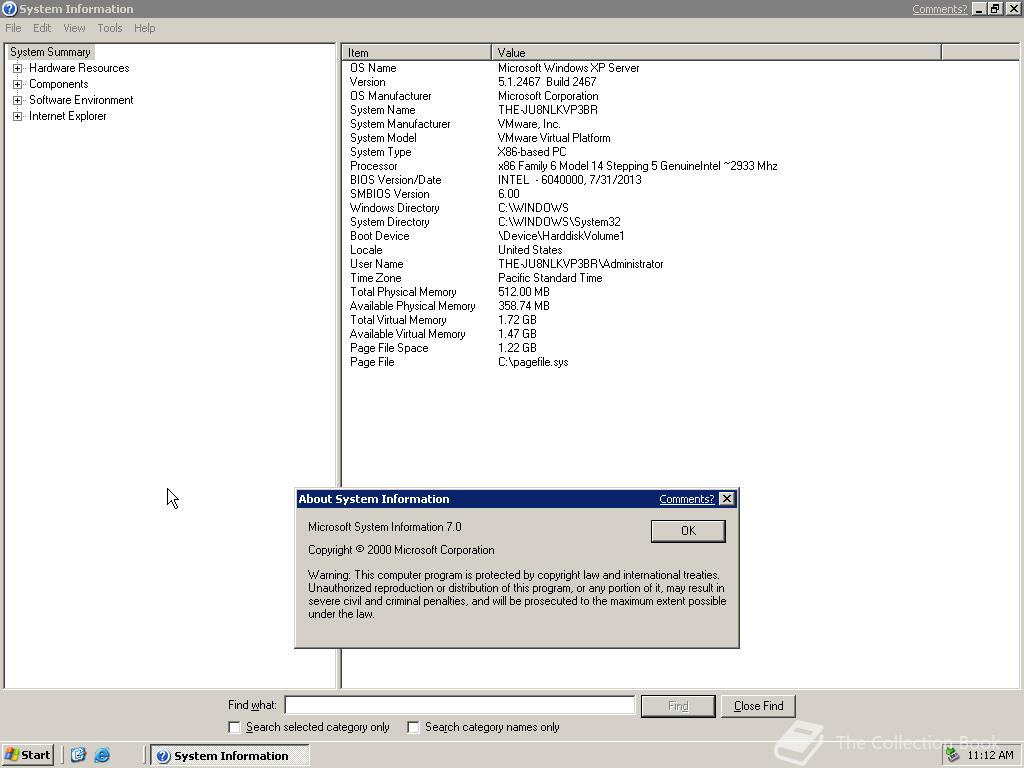Click the Version row label

coord(368,82)
